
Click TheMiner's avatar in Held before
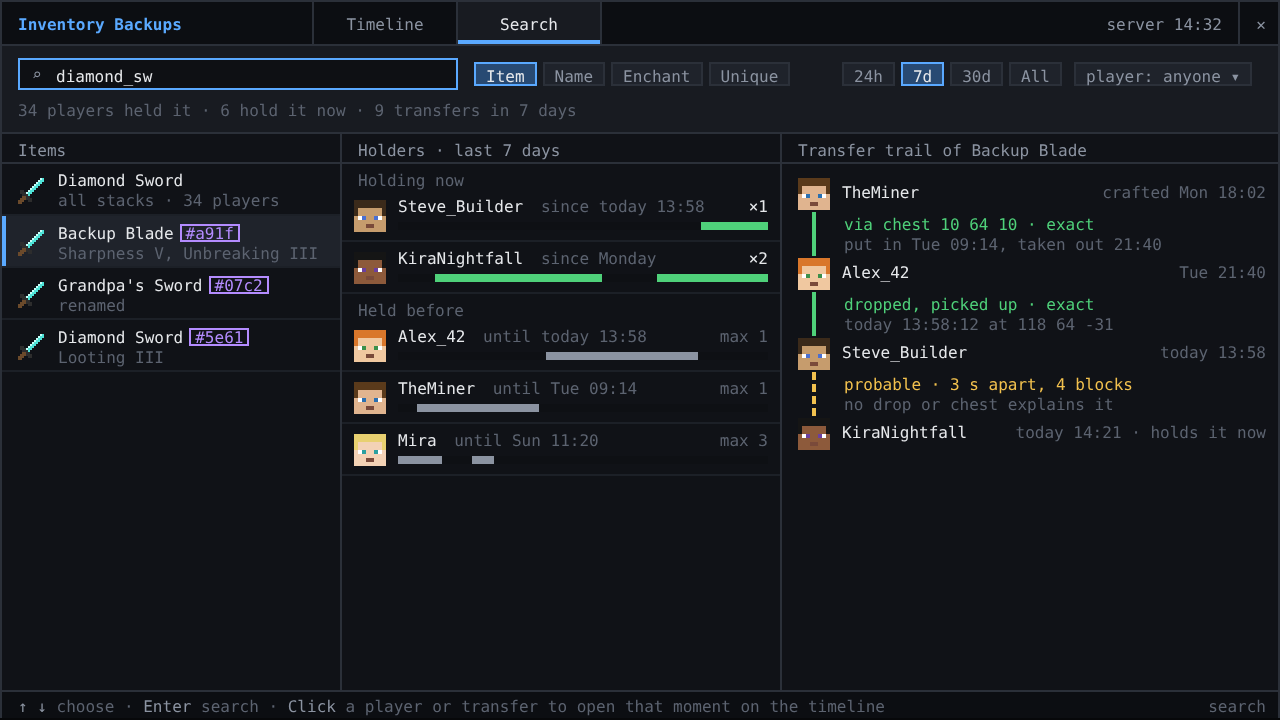click(x=370, y=398)
